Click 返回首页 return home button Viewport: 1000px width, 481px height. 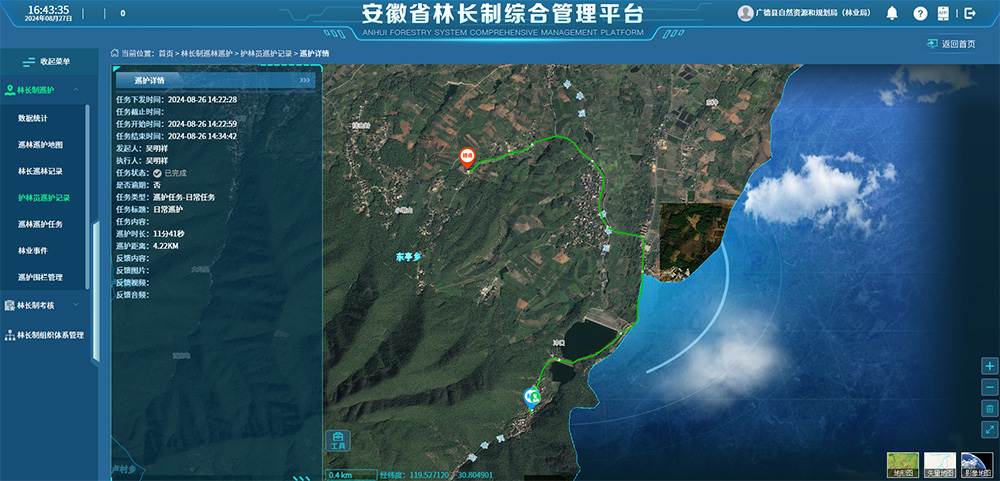point(958,45)
